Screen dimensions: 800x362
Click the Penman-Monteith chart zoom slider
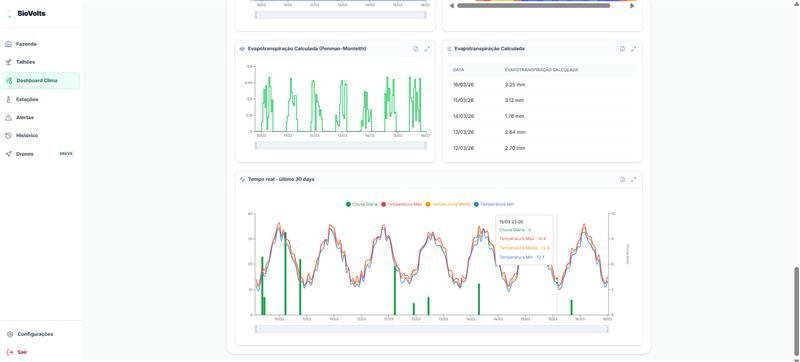coord(341,145)
